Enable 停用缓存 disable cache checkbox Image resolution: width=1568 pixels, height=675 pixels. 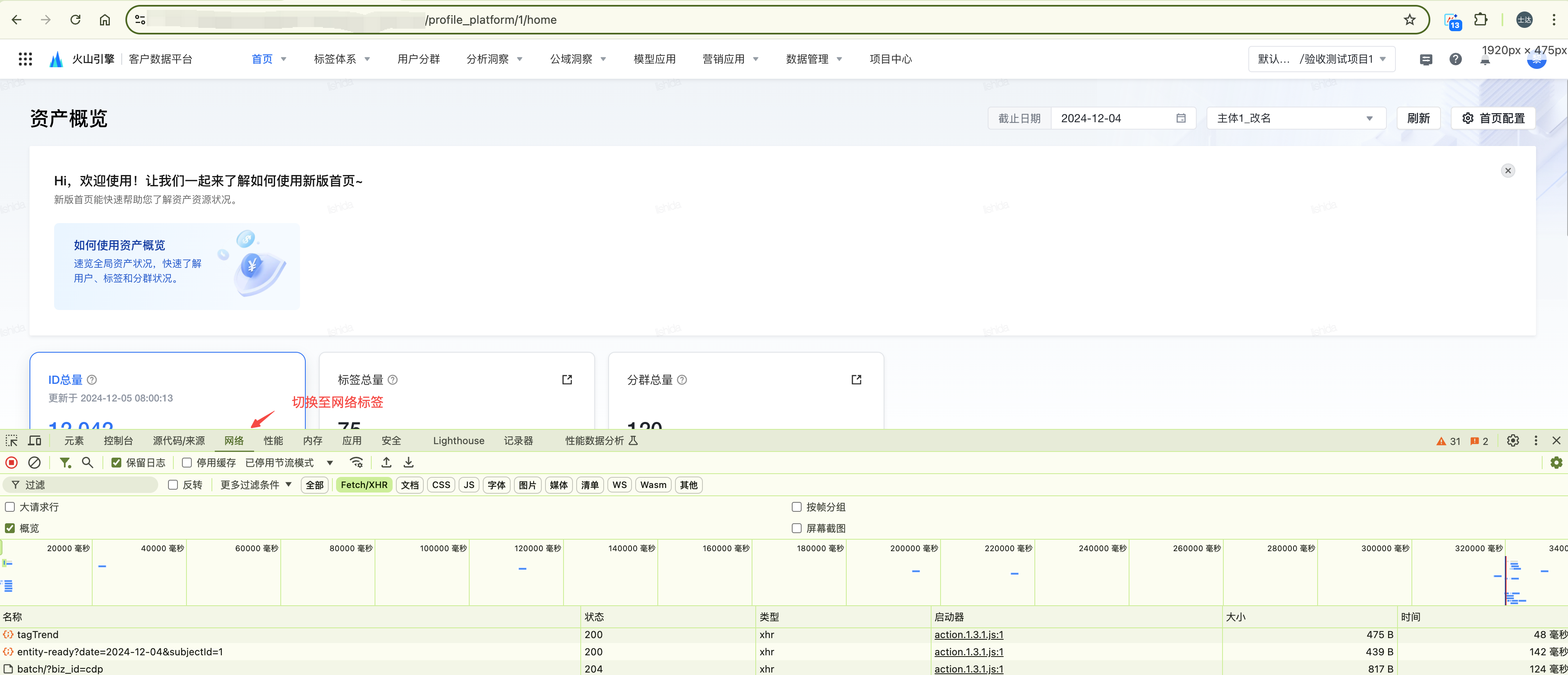(x=187, y=463)
